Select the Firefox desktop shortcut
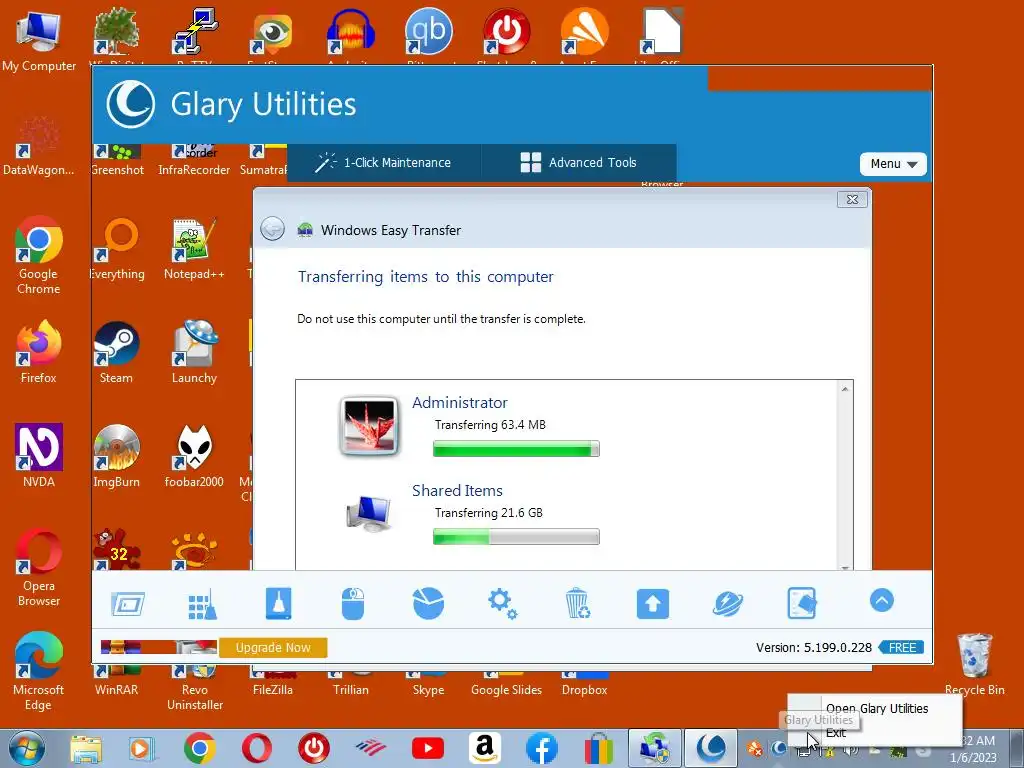The height and width of the screenshot is (768, 1024). (x=39, y=353)
